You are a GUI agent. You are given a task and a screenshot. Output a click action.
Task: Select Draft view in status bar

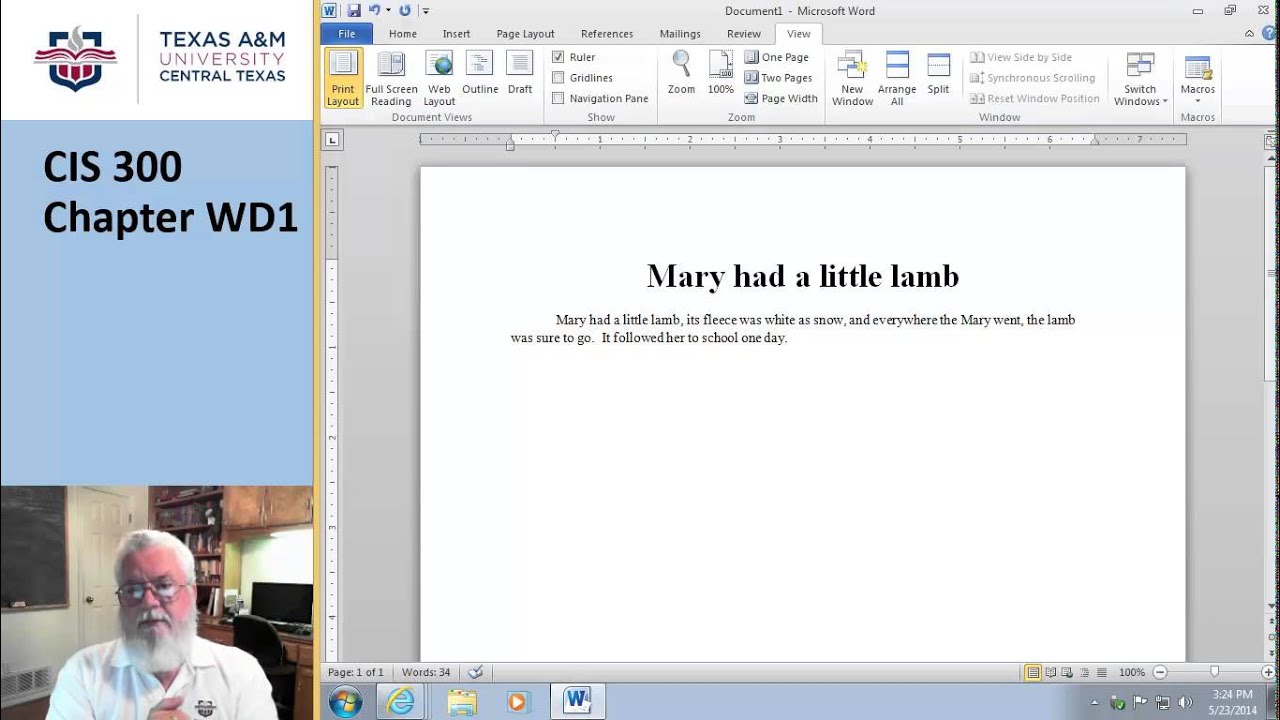pyautogui.click(x=1102, y=673)
